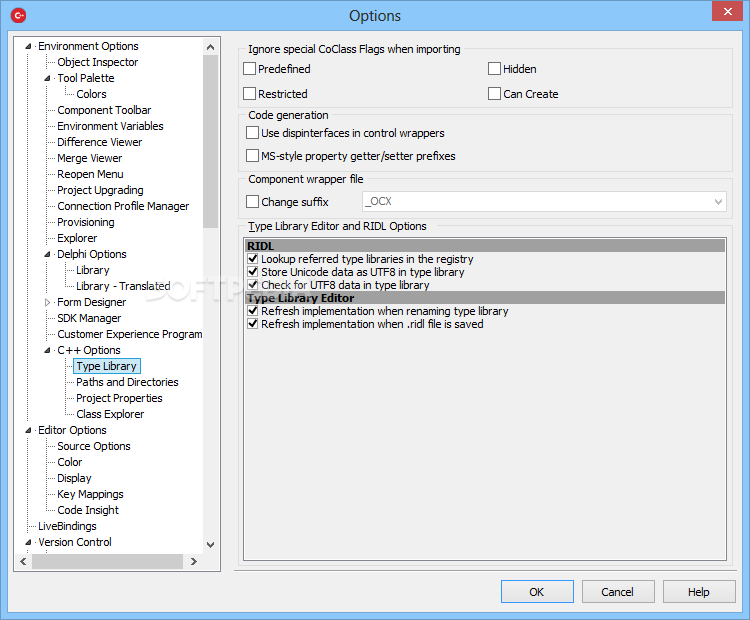The width and height of the screenshot is (750, 620).
Task: Close the Options dialog
Action: [x=728, y=11]
